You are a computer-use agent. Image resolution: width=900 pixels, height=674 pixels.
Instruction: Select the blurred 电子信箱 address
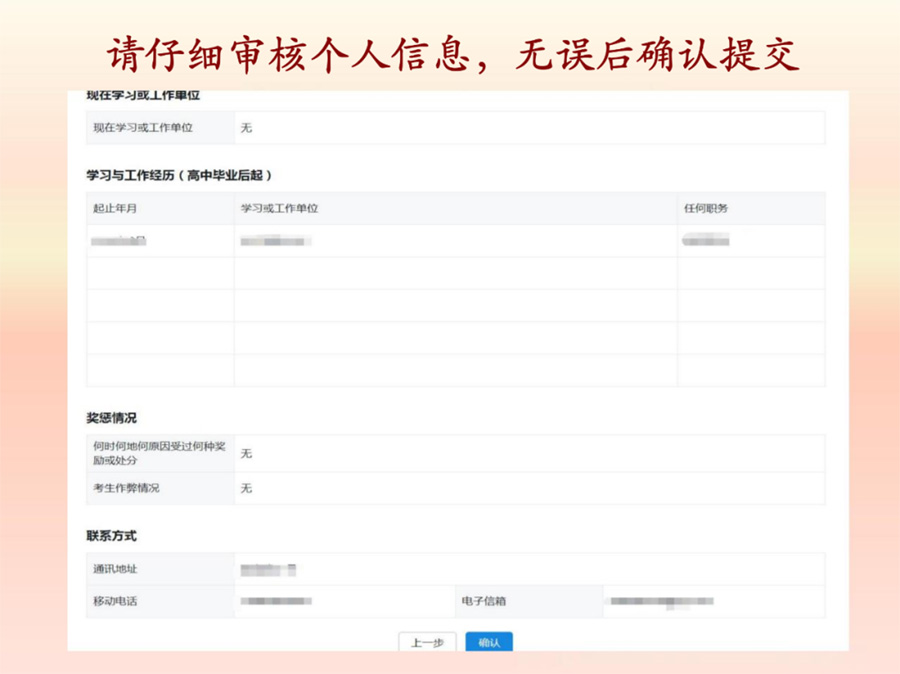661,601
